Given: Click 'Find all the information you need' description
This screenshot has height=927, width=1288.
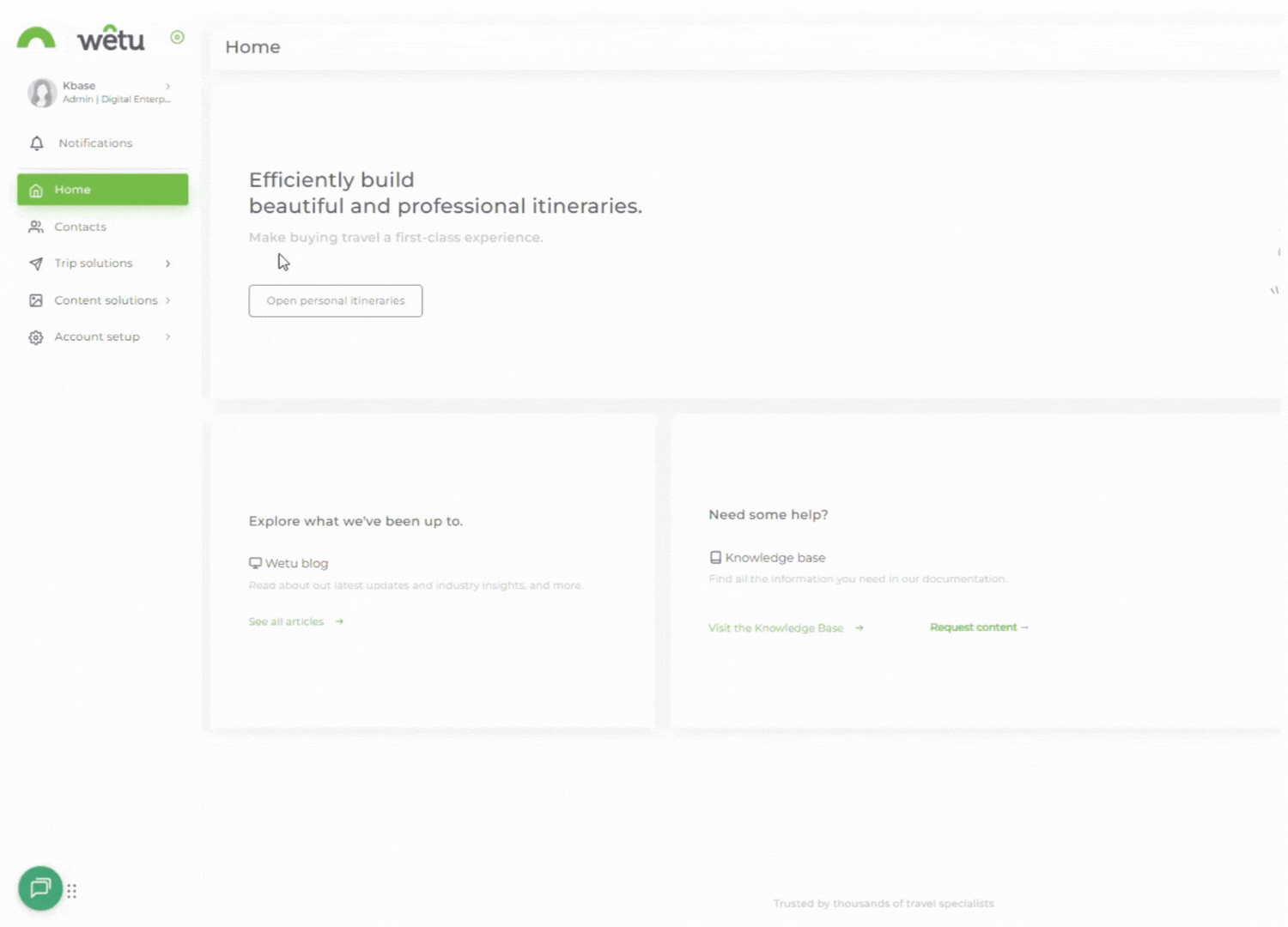Looking at the screenshot, I should click(858, 579).
